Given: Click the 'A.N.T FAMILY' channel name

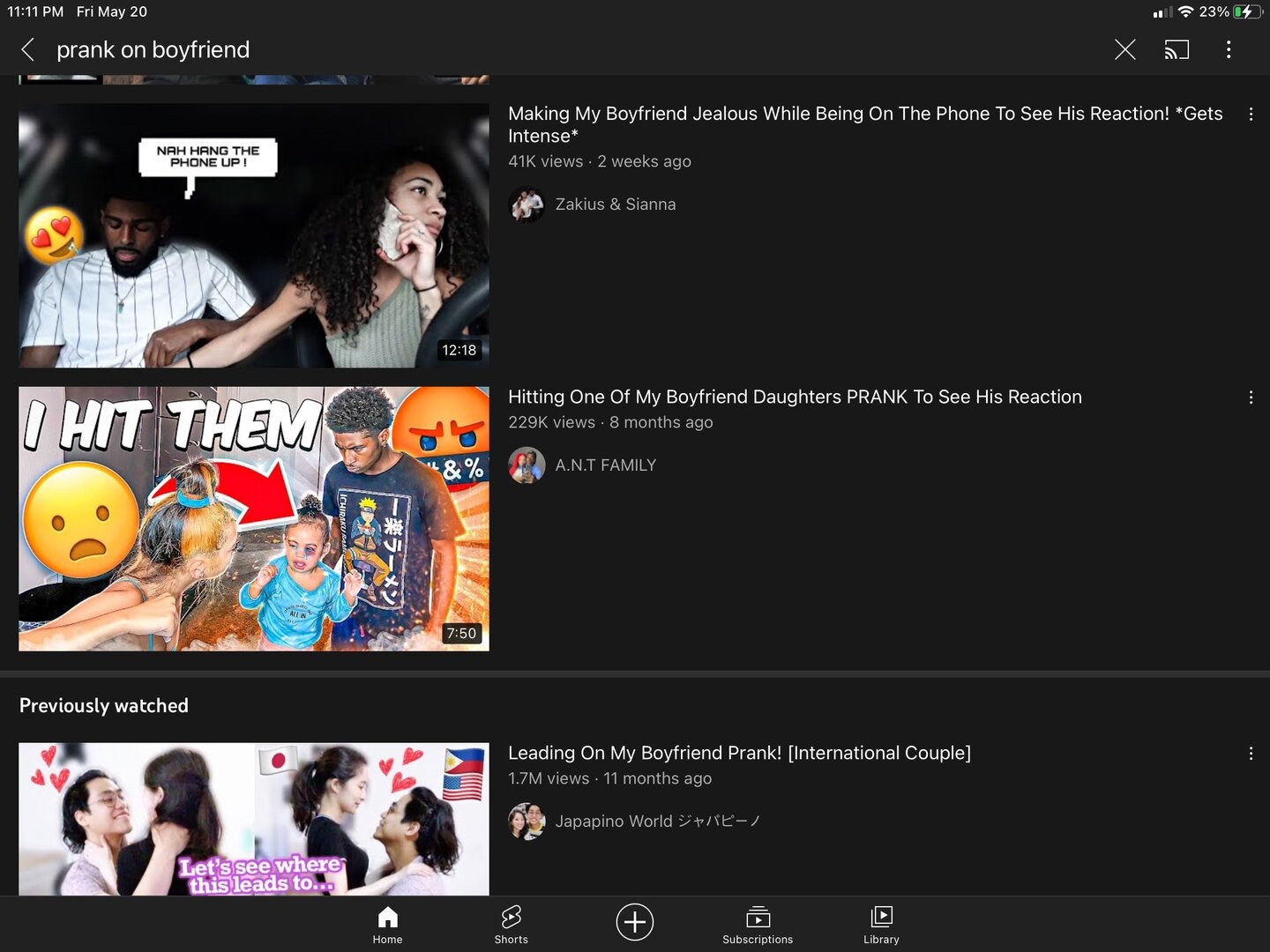Looking at the screenshot, I should coord(606,465).
